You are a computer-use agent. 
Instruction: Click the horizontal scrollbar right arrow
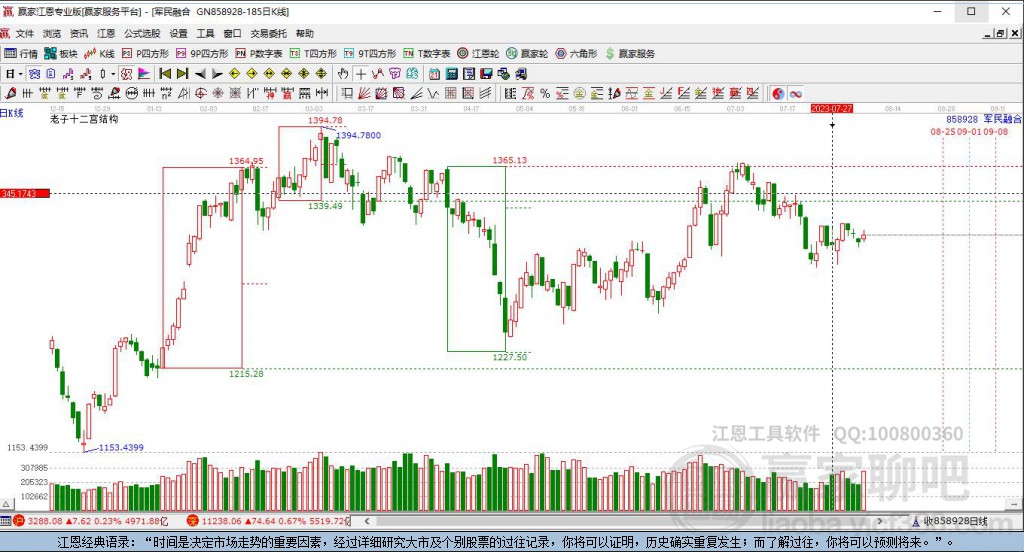880,521
